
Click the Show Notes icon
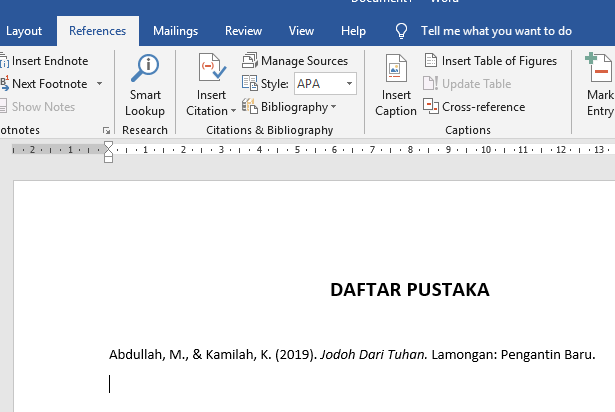tap(4, 106)
